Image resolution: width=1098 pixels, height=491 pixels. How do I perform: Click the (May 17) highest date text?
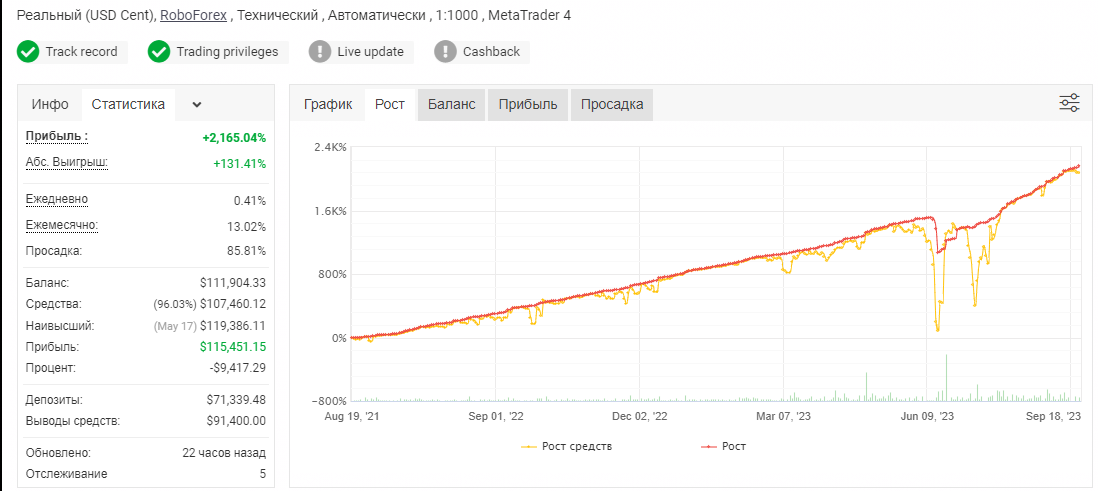tap(175, 326)
